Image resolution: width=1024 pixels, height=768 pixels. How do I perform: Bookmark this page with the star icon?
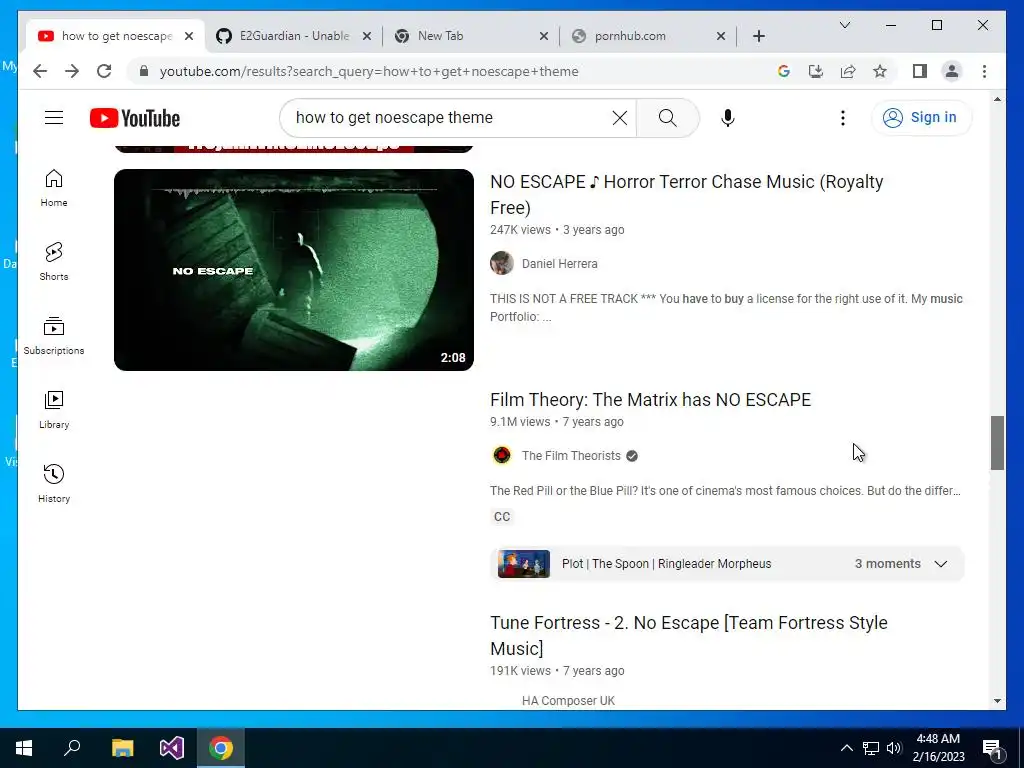click(x=880, y=71)
